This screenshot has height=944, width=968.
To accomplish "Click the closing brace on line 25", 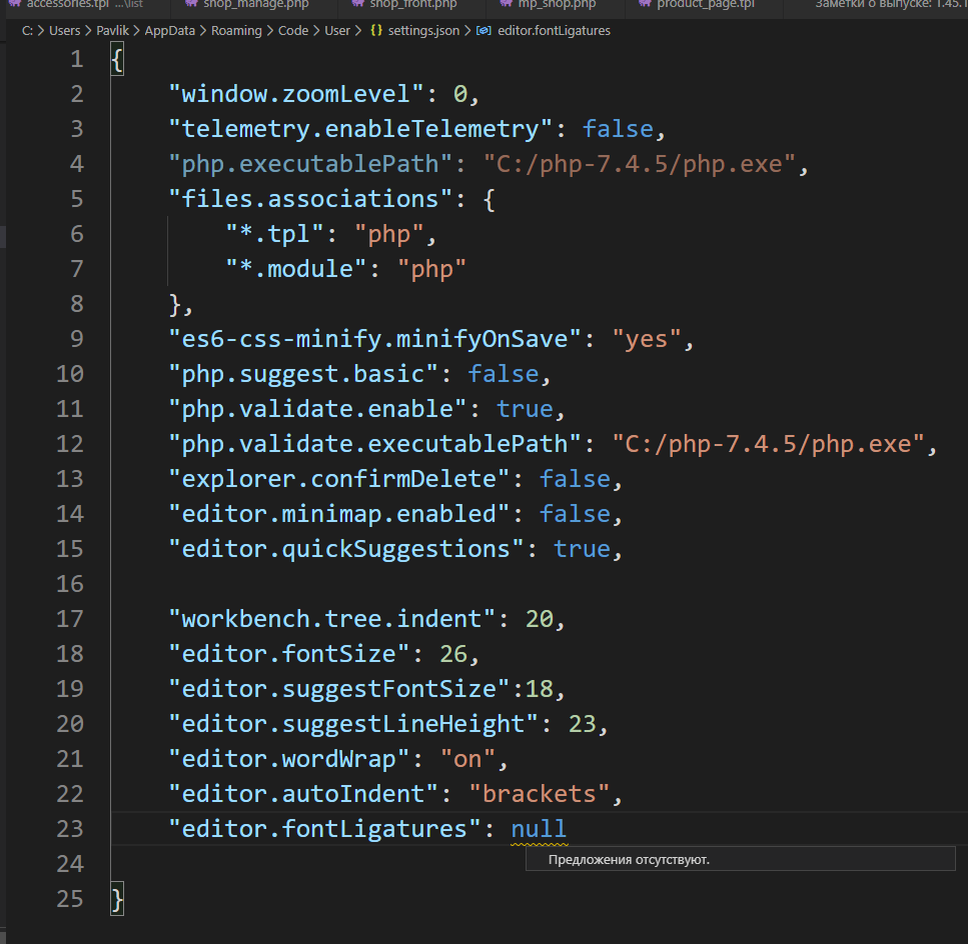I will (117, 899).
